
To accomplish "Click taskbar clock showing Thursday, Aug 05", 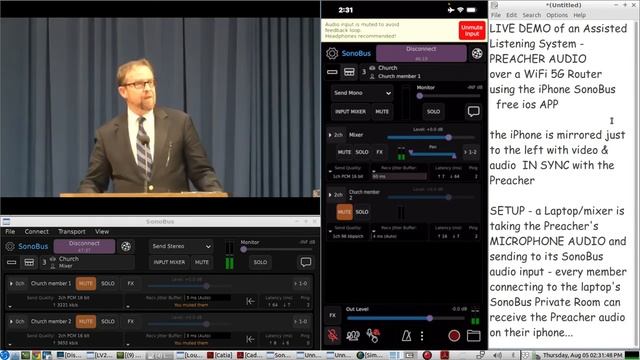I will (x=582, y=356).
